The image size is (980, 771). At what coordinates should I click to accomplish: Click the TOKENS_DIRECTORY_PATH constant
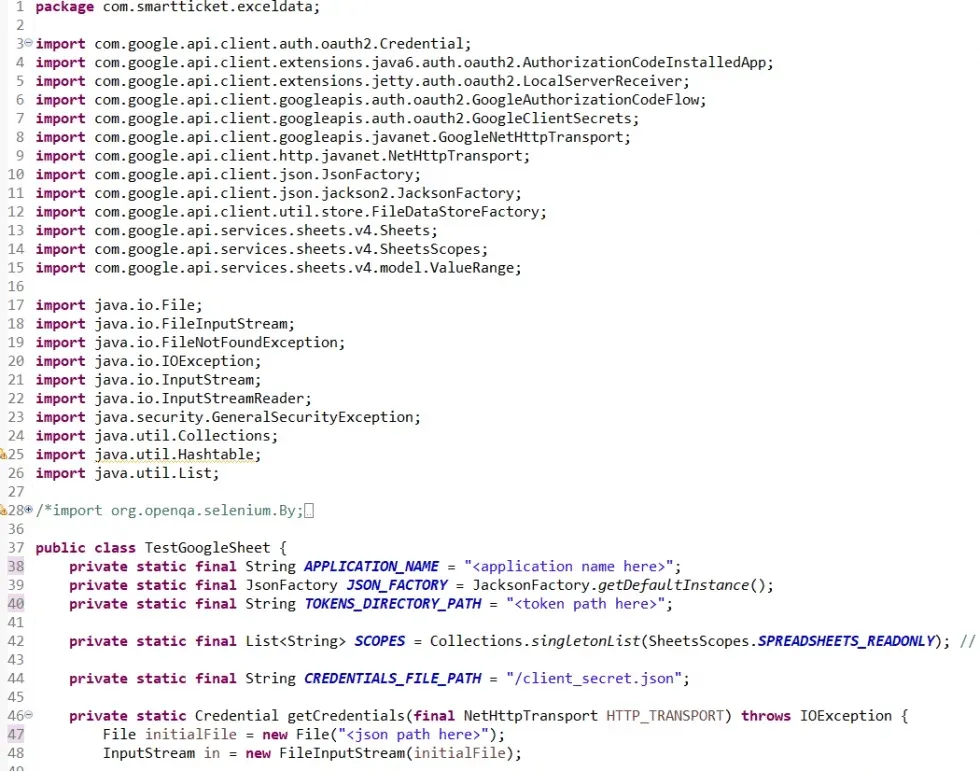pos(392,604)
